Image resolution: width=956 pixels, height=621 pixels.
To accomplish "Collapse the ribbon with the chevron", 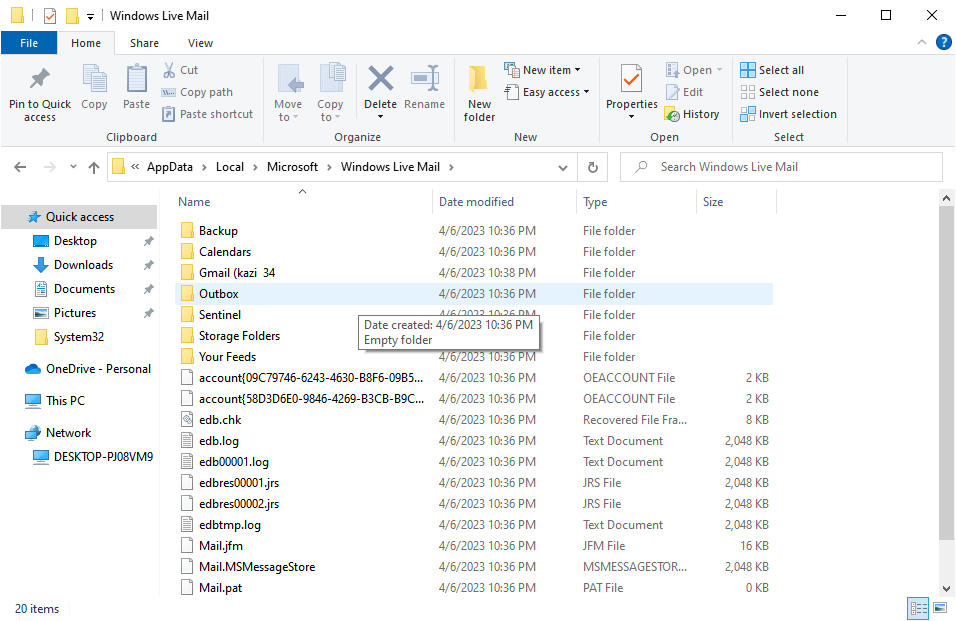I will tap(921, 42).
